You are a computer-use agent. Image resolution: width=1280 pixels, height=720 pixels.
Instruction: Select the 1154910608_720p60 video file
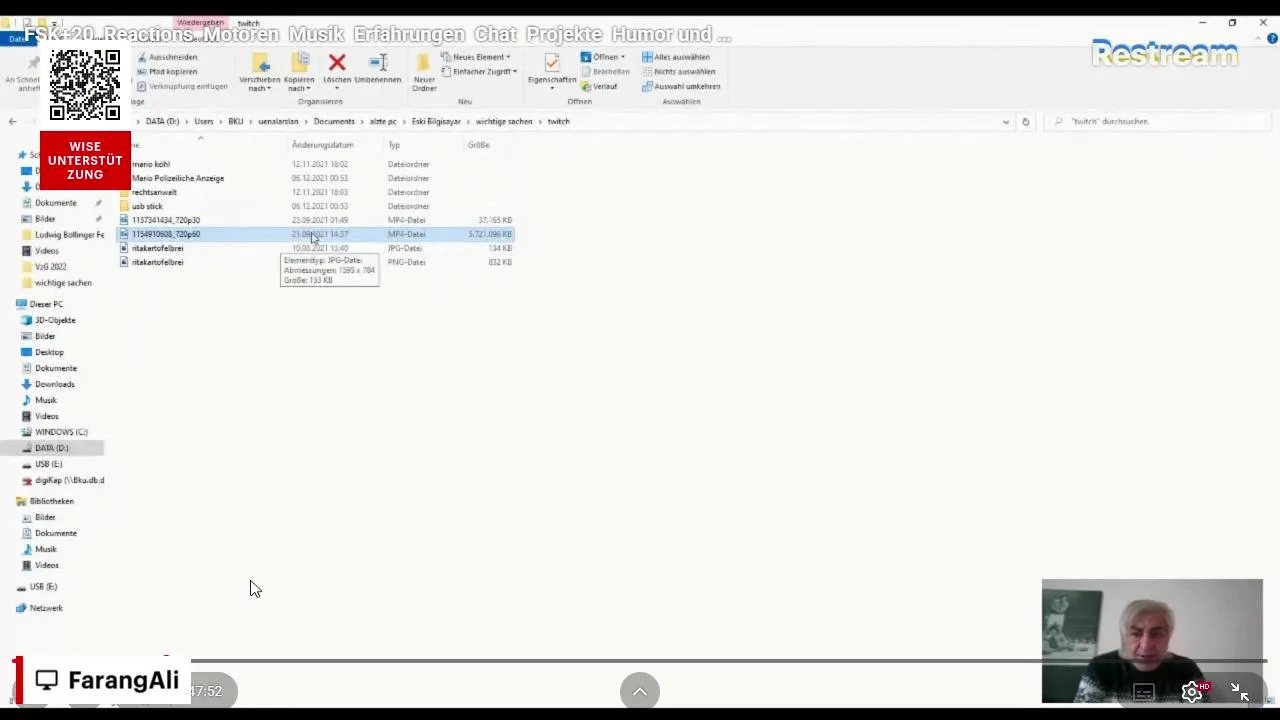[316, 234]
